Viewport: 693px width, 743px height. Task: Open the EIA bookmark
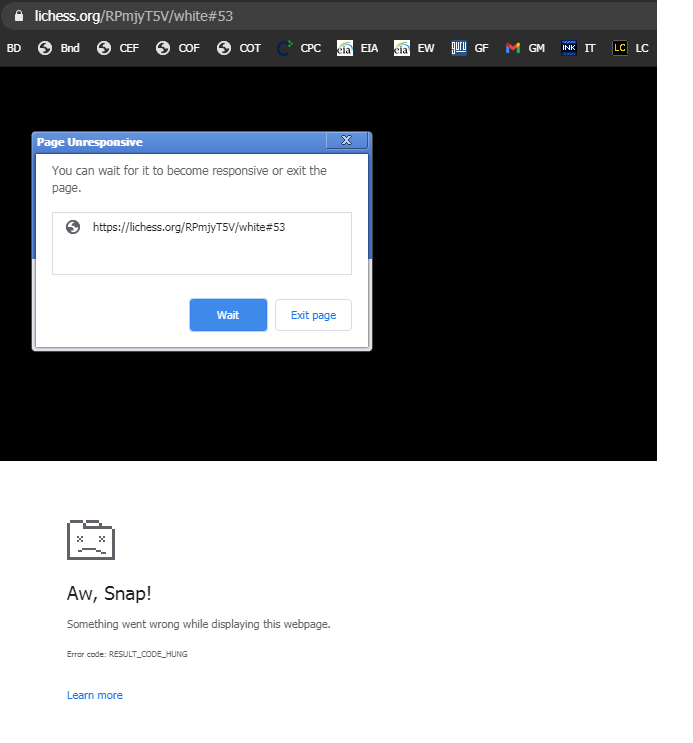pyautogui.click(x=357, y=48)
